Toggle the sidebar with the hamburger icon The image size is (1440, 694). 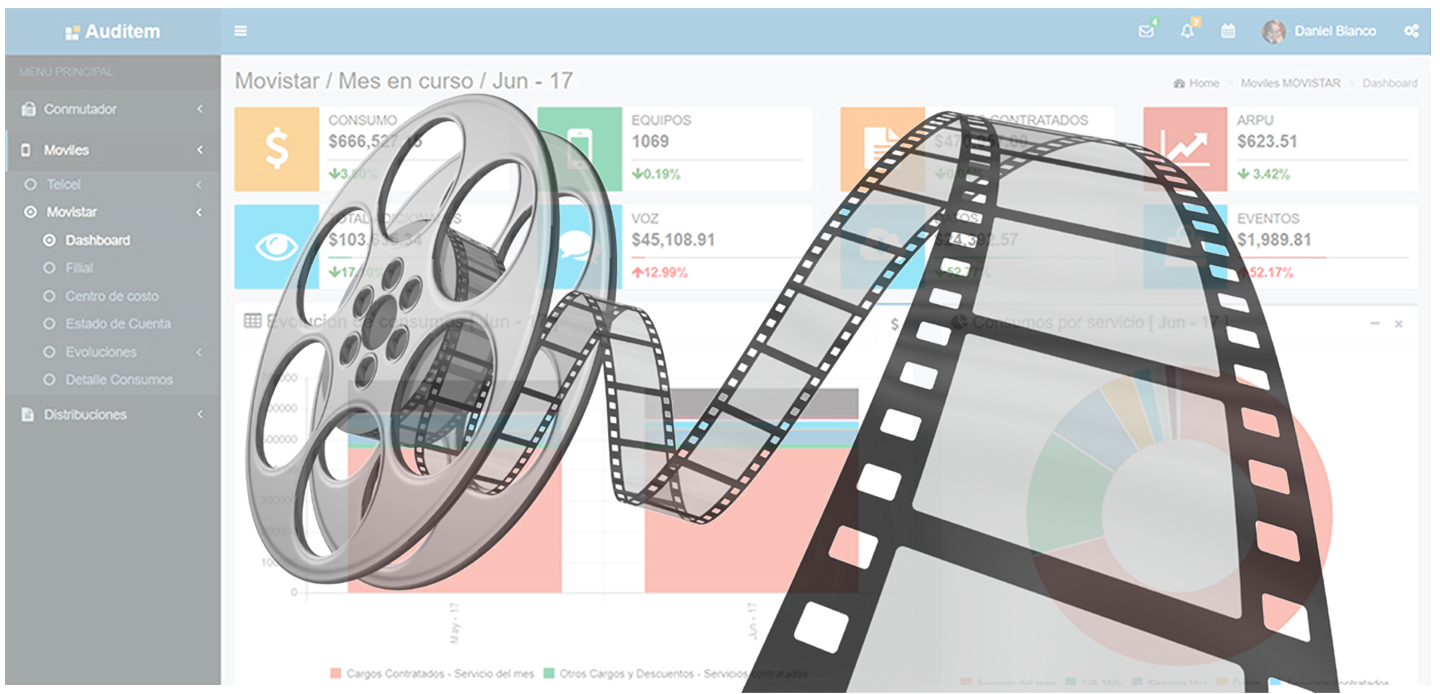coord(241,31)
